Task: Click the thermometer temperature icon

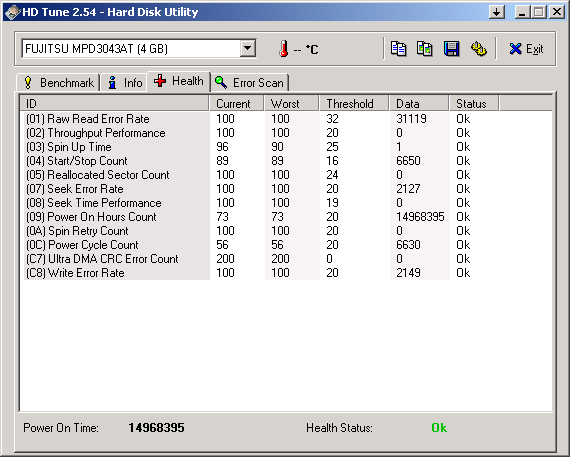Action: tap(284, 49)
